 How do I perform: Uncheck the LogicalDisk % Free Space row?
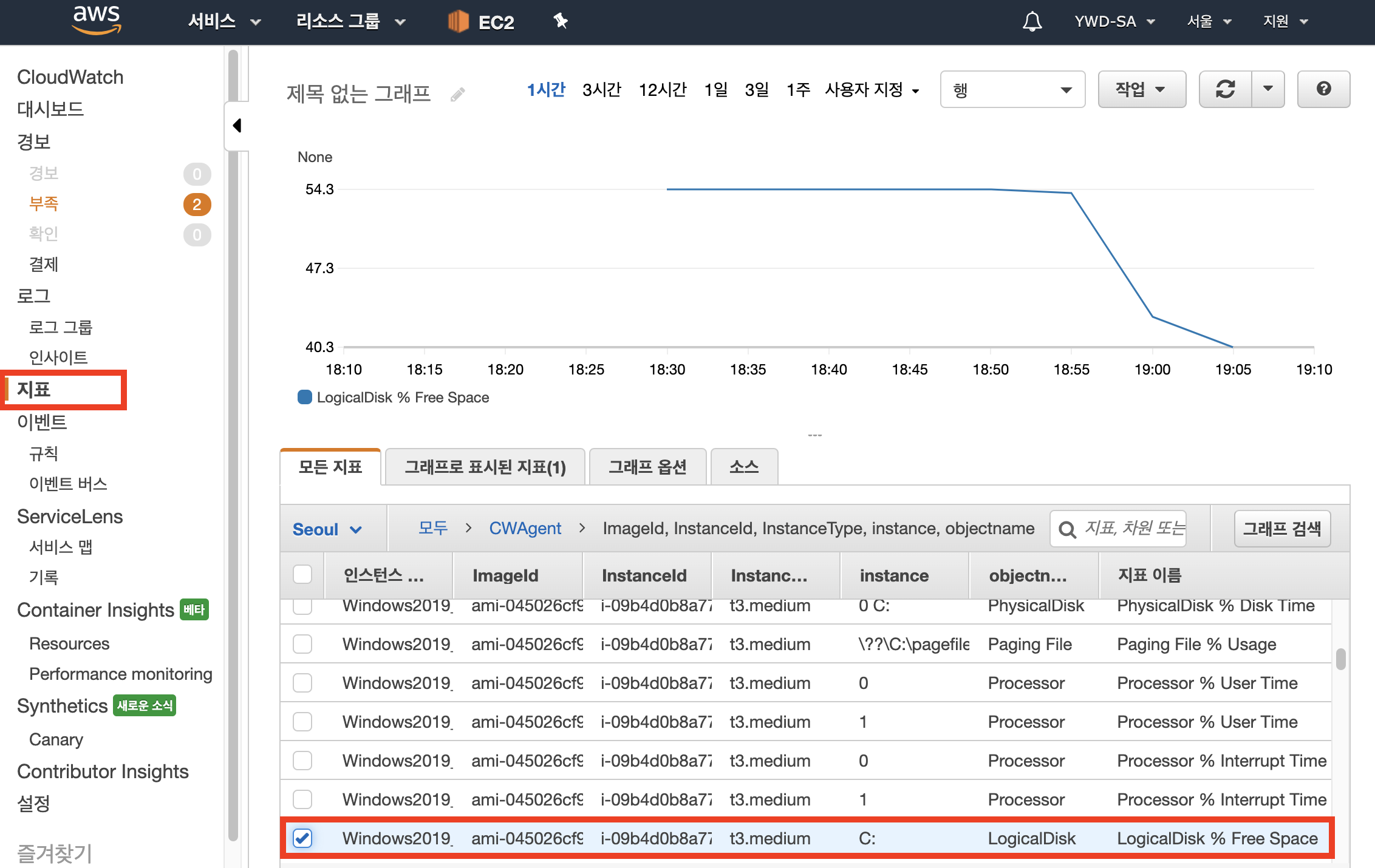point(302,838)
